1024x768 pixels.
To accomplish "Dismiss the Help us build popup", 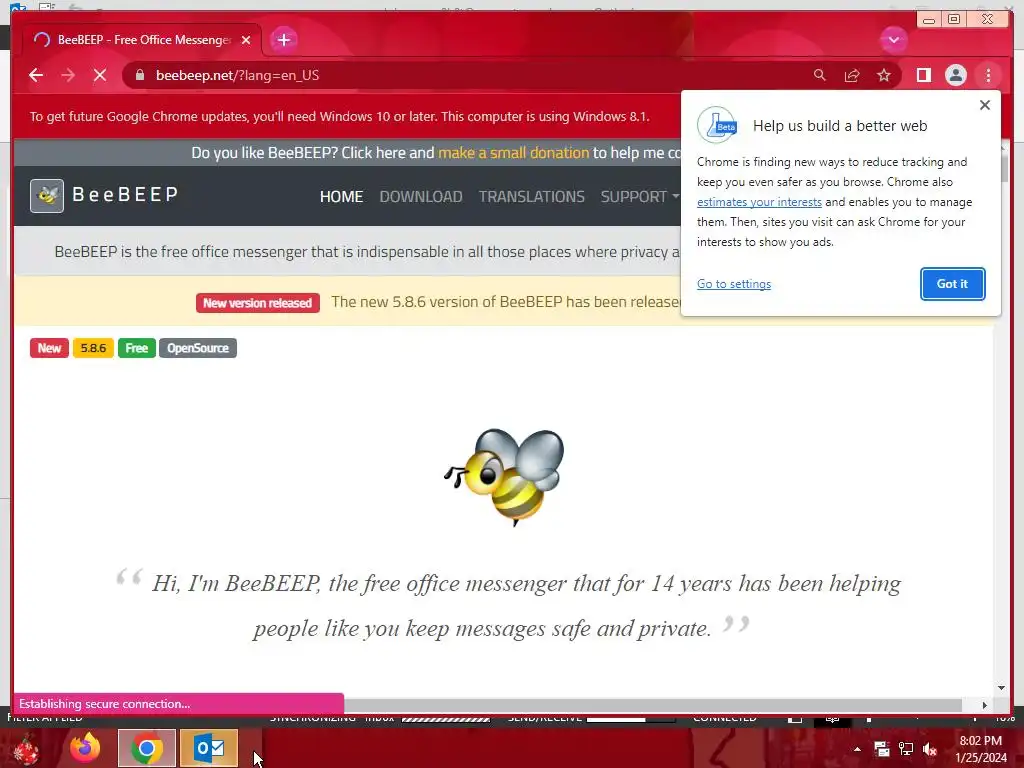I will (985, 105).
